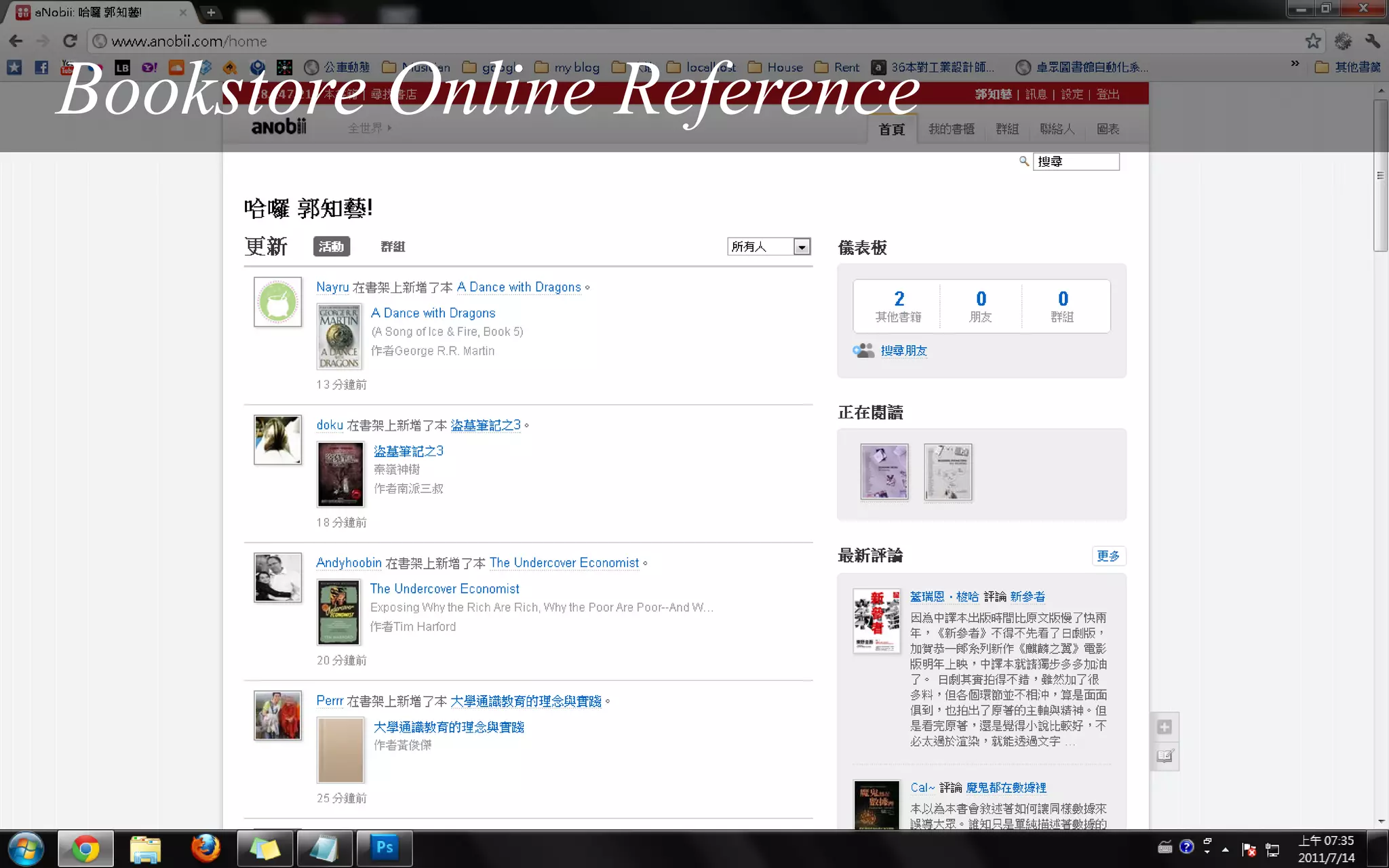Open the Chrome wrench menu
The width and height of the screenshot is (1389, 868).
[x=1373, y=41]
